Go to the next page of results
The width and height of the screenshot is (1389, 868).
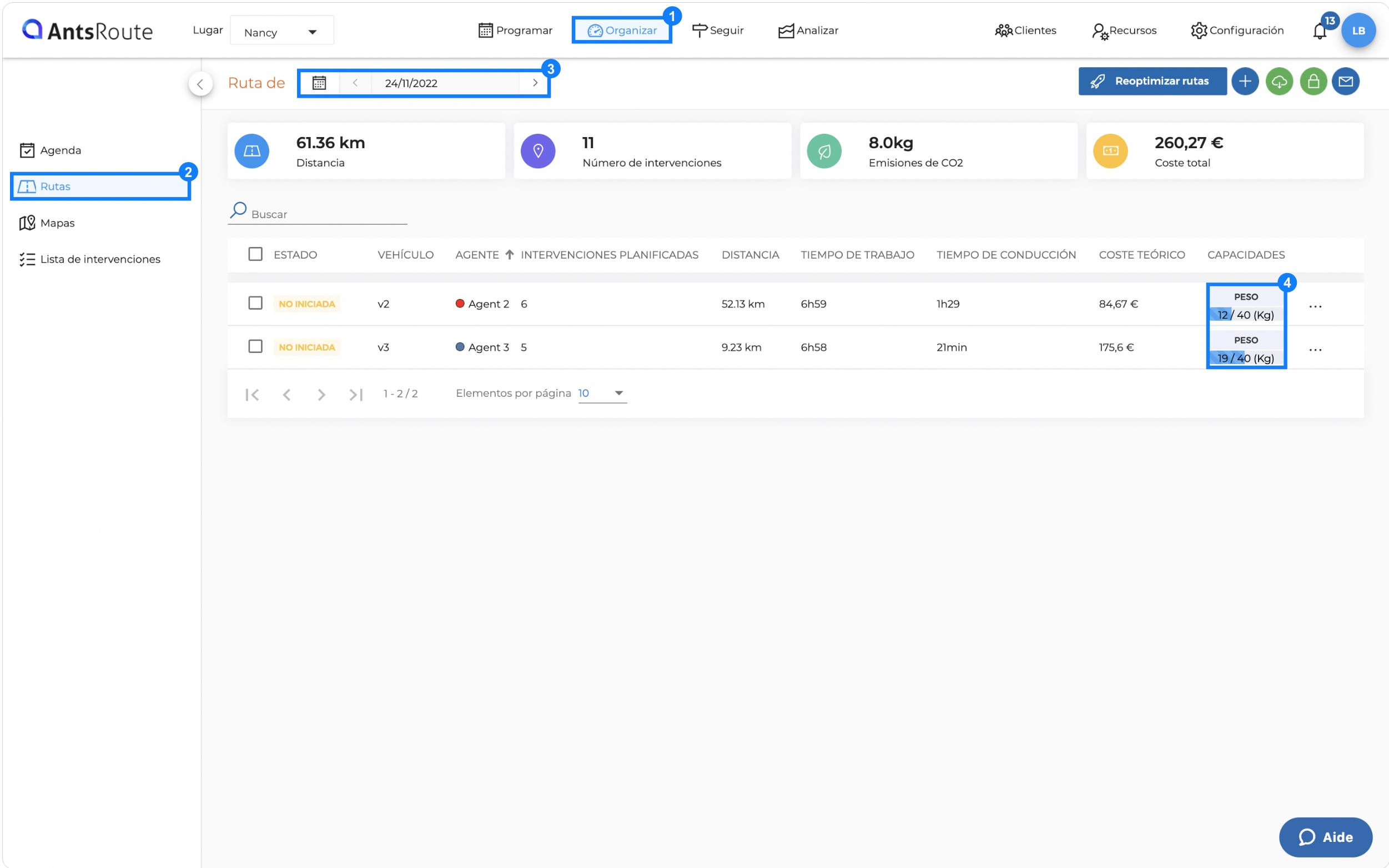click(321, 395)
